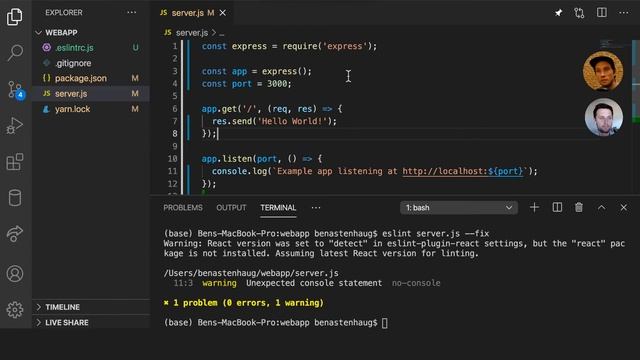Open the Extensions view

pos(15,162)
